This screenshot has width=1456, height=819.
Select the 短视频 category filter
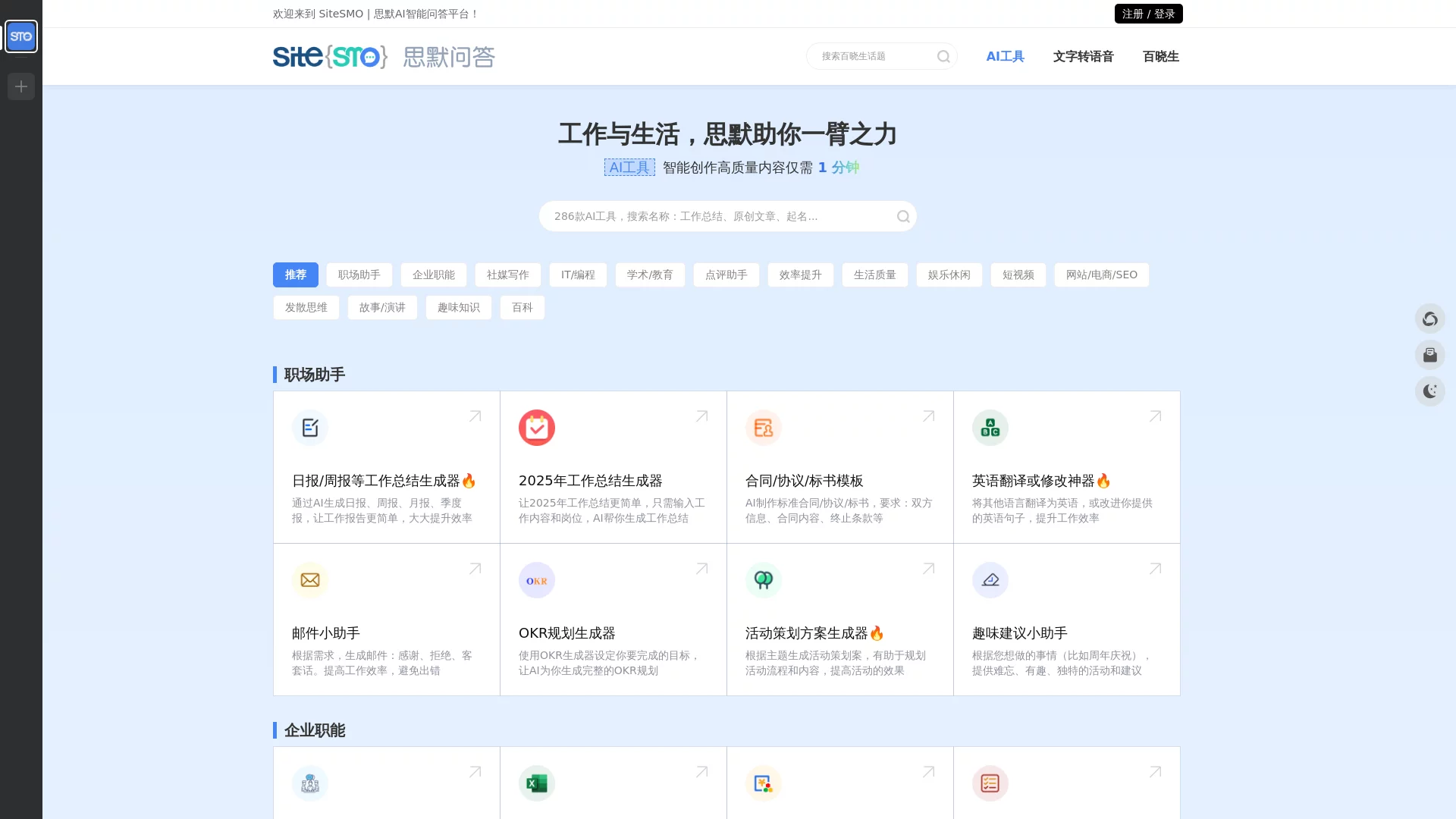point(1018,275)
